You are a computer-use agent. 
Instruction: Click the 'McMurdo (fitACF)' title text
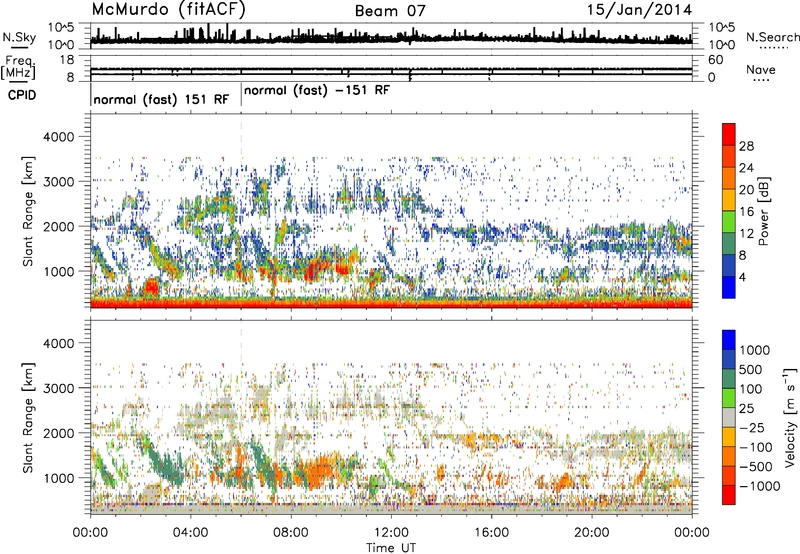(168, 9)
